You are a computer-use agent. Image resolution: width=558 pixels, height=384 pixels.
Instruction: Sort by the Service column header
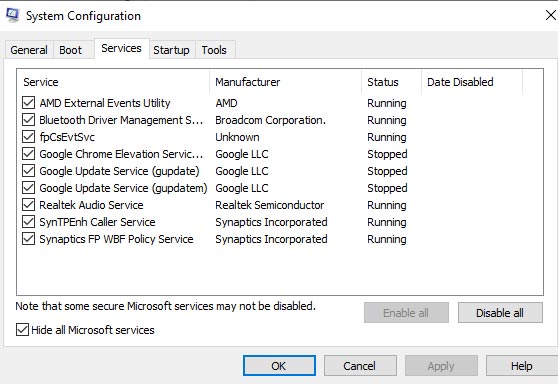113,82
